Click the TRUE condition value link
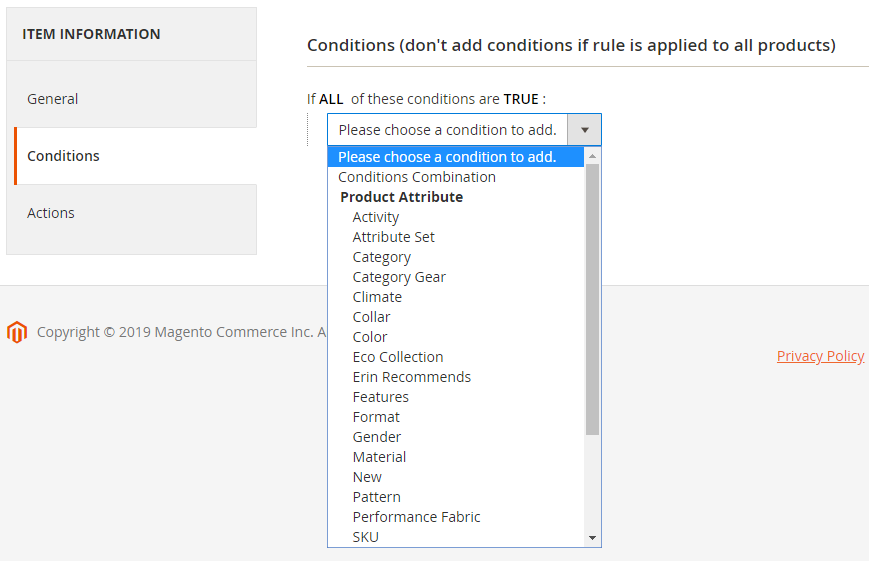Viewport: 869px width, 561px height. [520, 99]
